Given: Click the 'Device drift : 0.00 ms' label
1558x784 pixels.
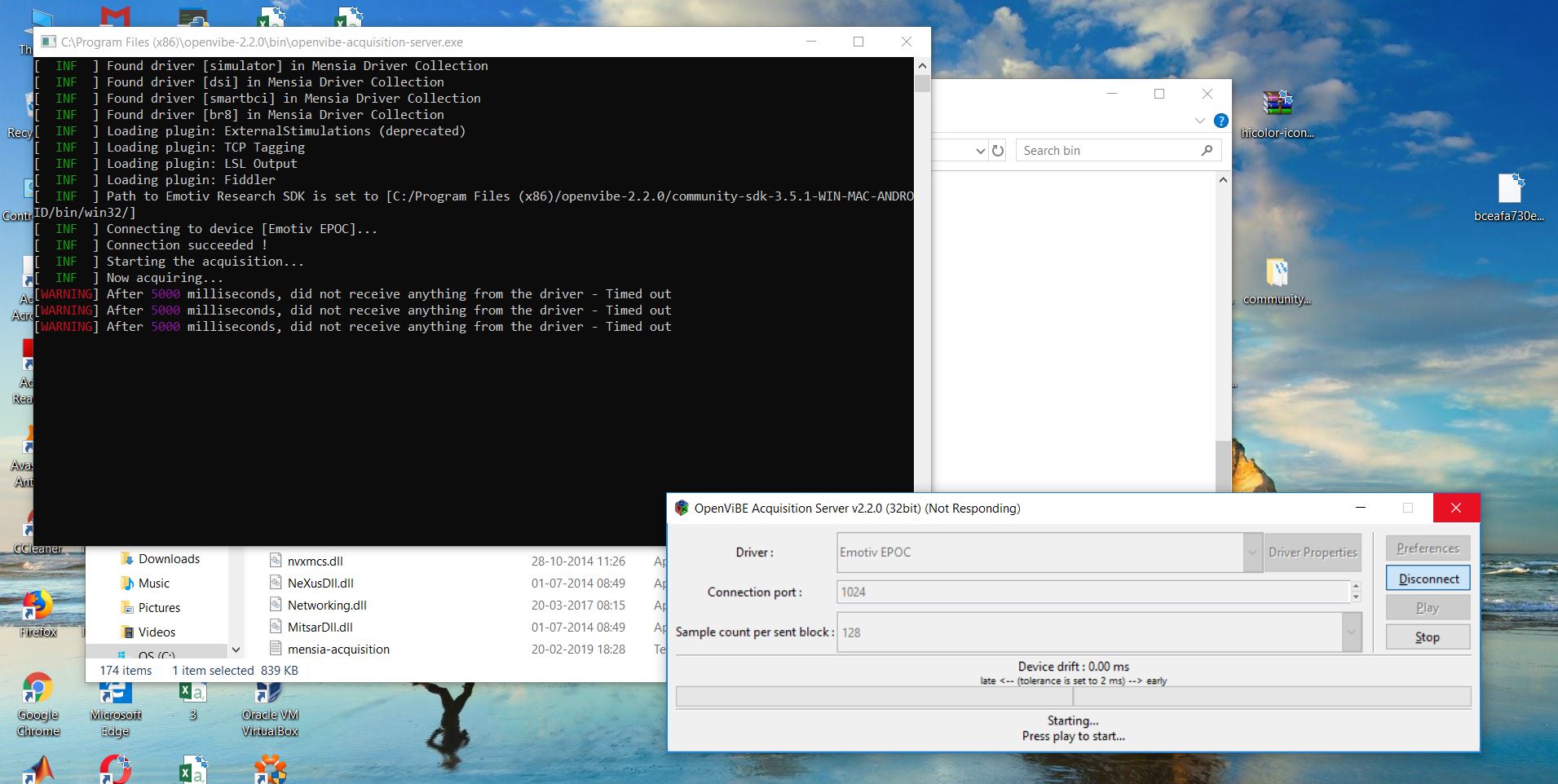Looking at the screenshot, I should pos(1073,666).
